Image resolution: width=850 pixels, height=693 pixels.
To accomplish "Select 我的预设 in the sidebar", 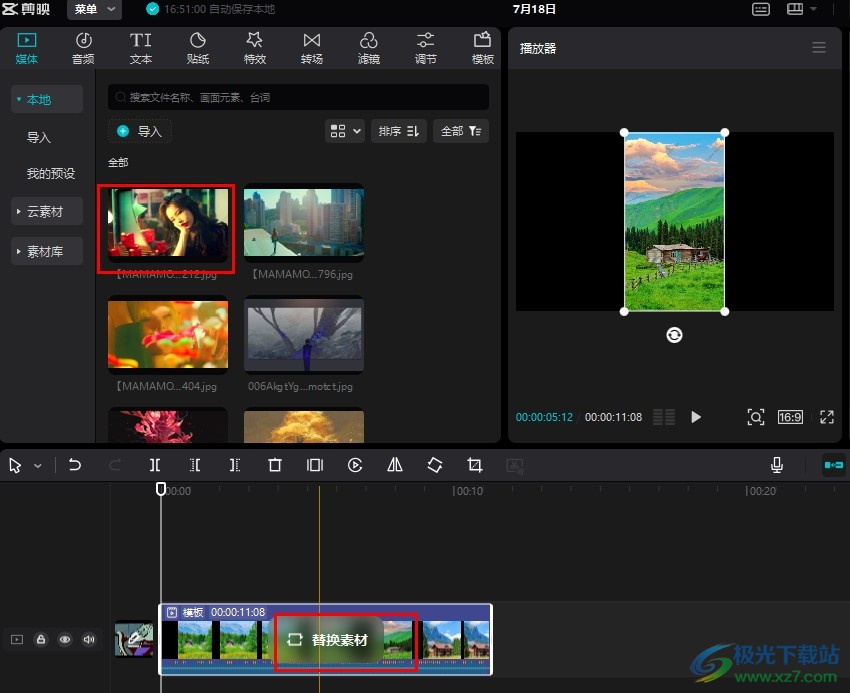I will coord(51,174).
